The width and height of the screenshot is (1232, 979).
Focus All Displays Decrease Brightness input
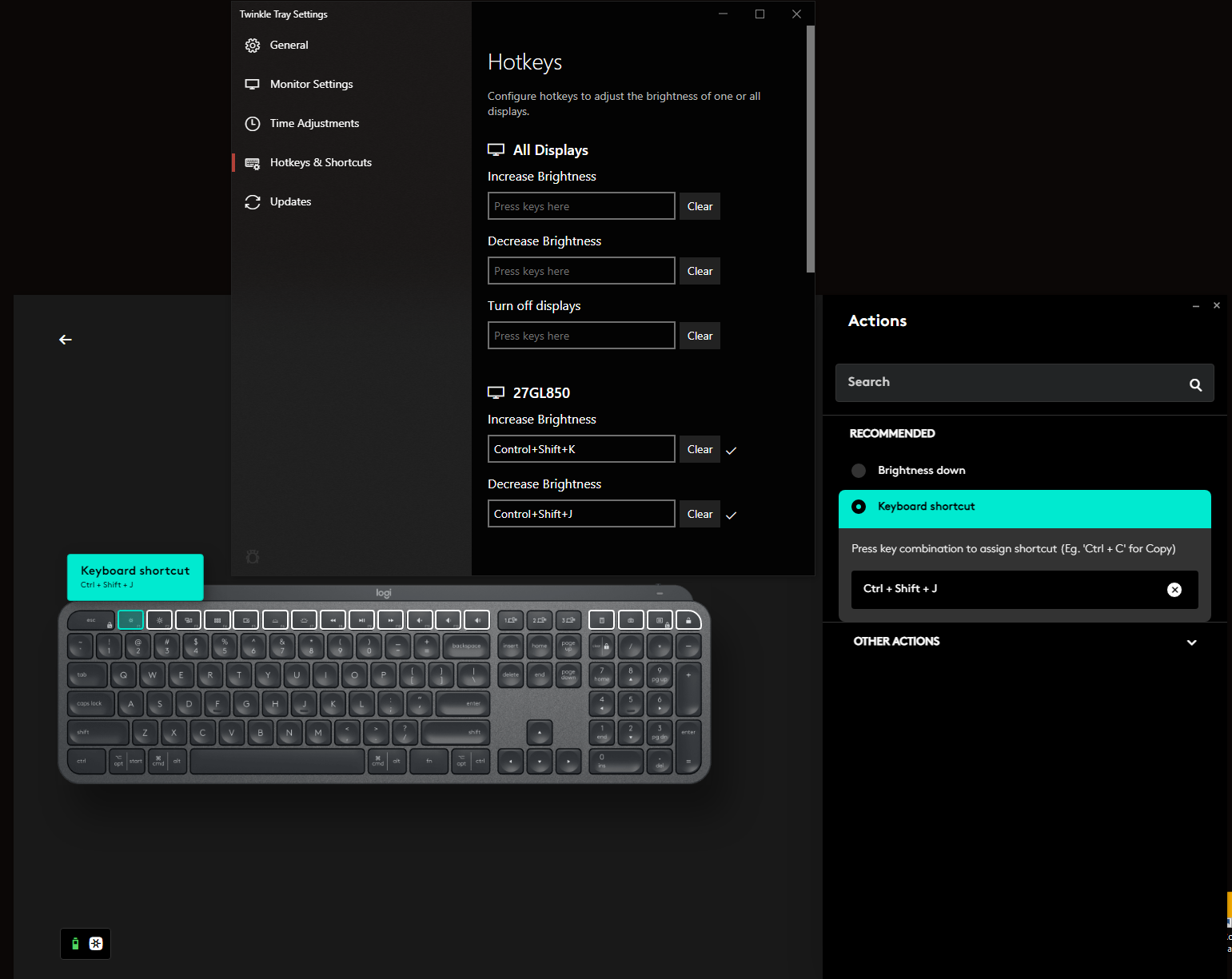[x=581, y=271]
